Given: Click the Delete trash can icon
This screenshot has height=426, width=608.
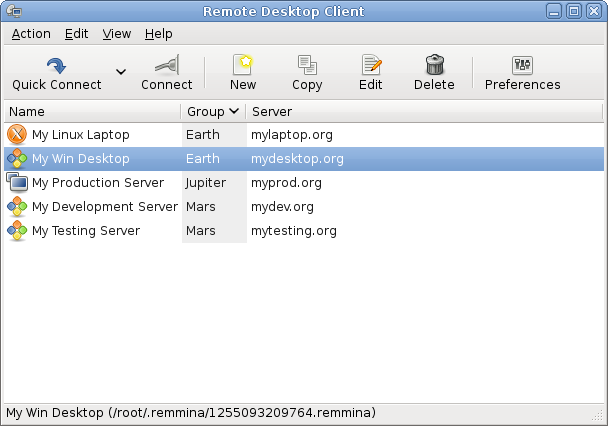Looking at the screenshot, I should tap(434, 66).
